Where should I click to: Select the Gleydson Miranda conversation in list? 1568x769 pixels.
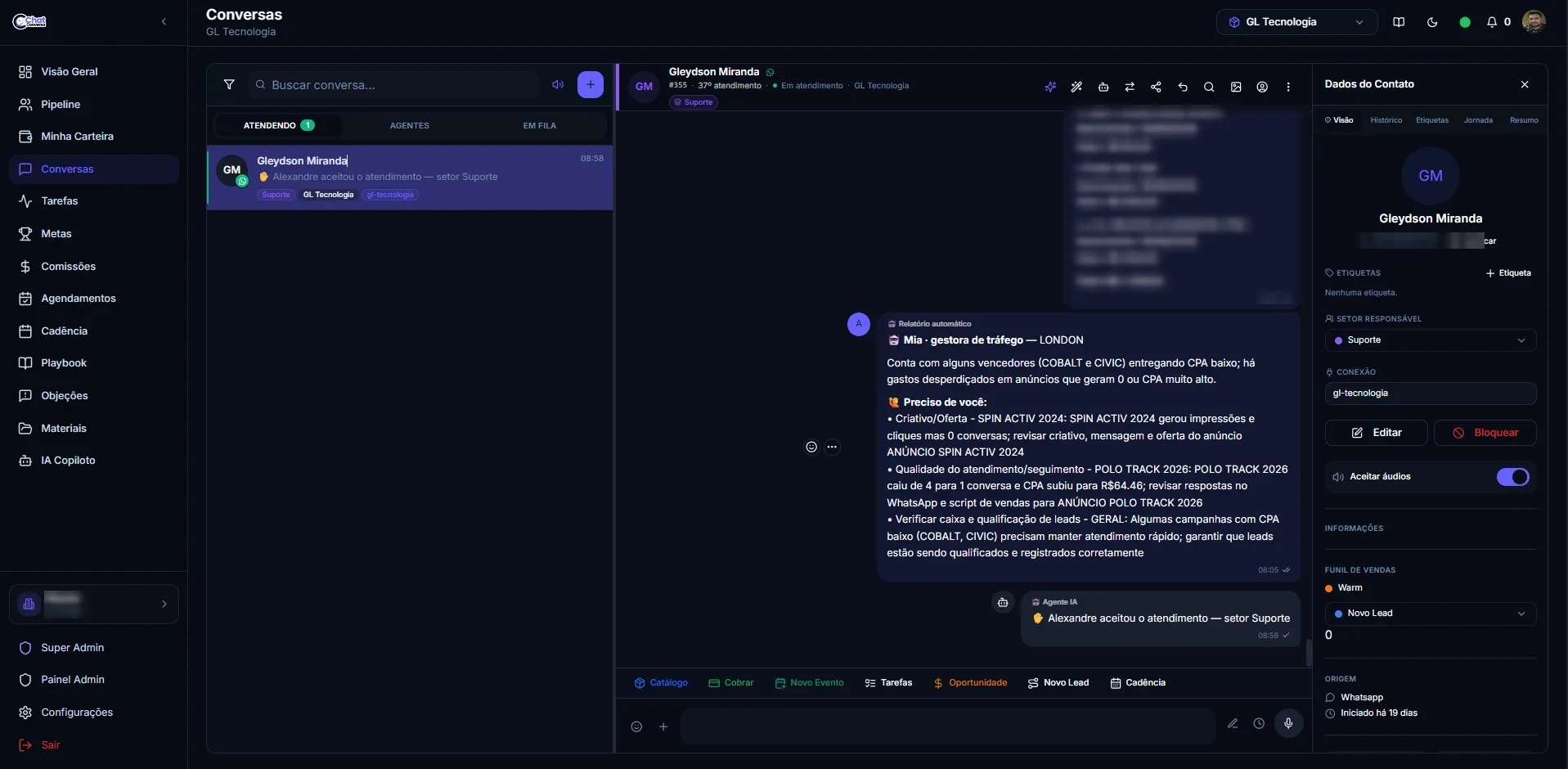410,178
